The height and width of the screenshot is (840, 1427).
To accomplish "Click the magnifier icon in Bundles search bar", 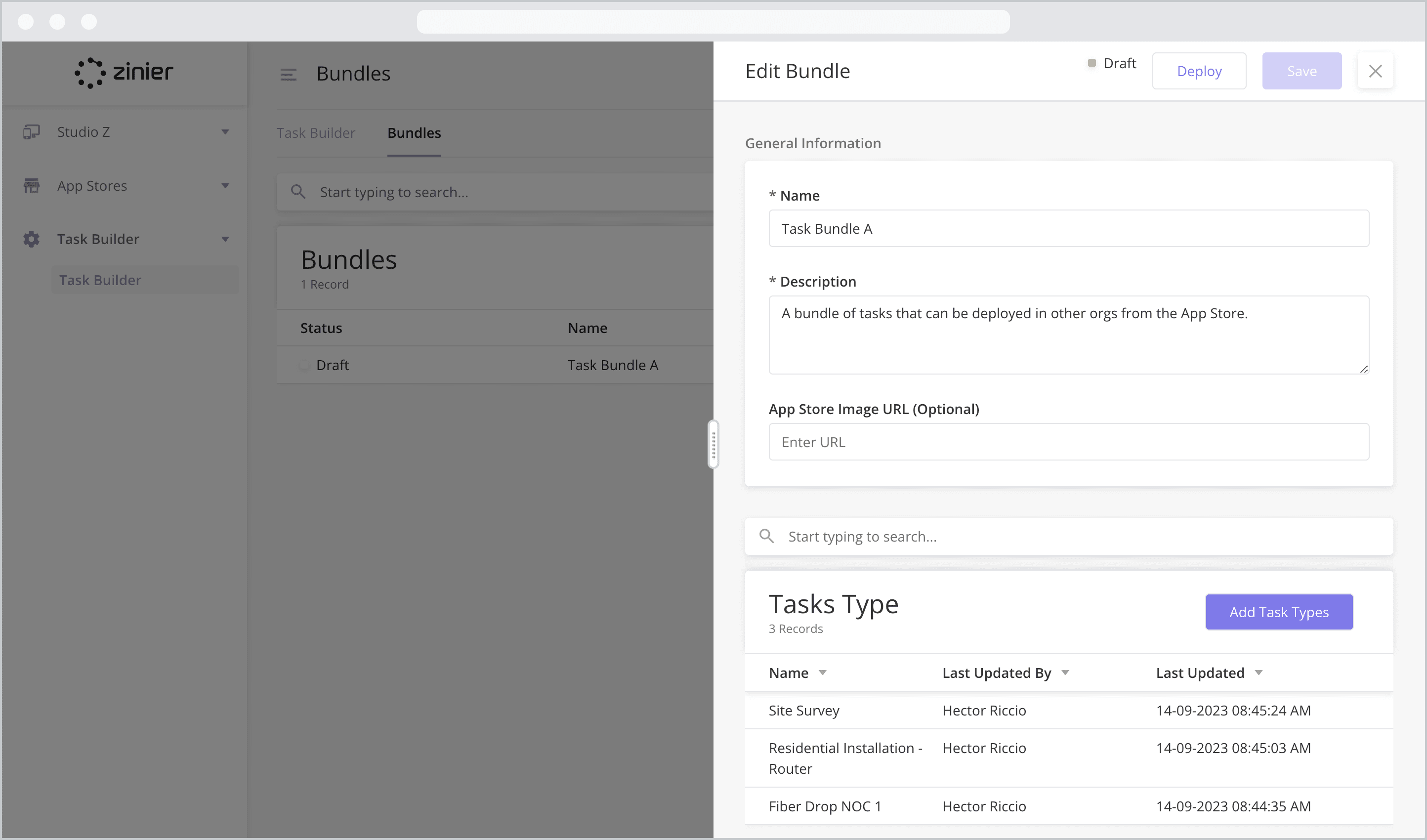I will 298,192.
